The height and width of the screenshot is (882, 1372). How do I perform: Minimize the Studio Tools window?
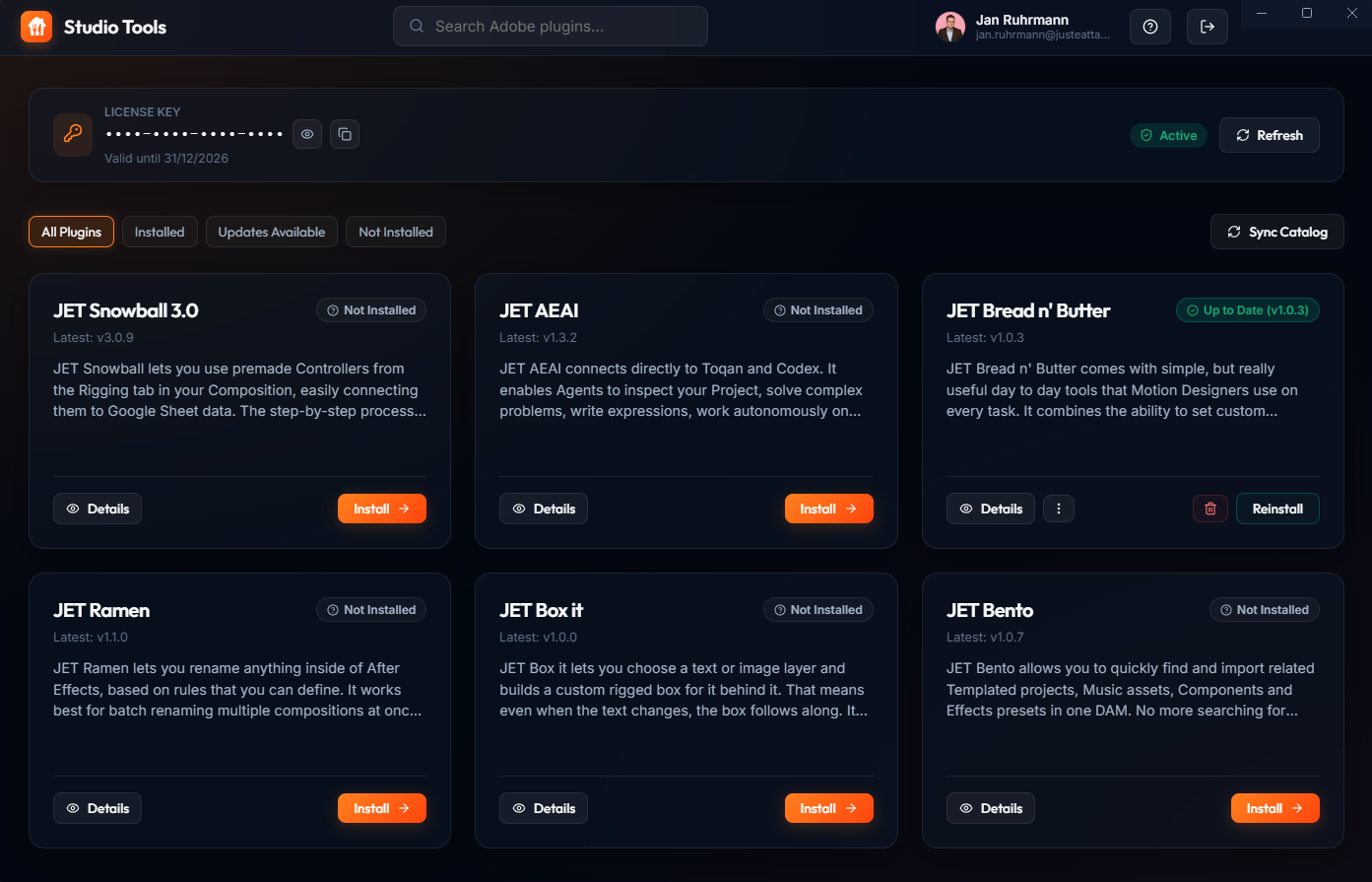1262,13
